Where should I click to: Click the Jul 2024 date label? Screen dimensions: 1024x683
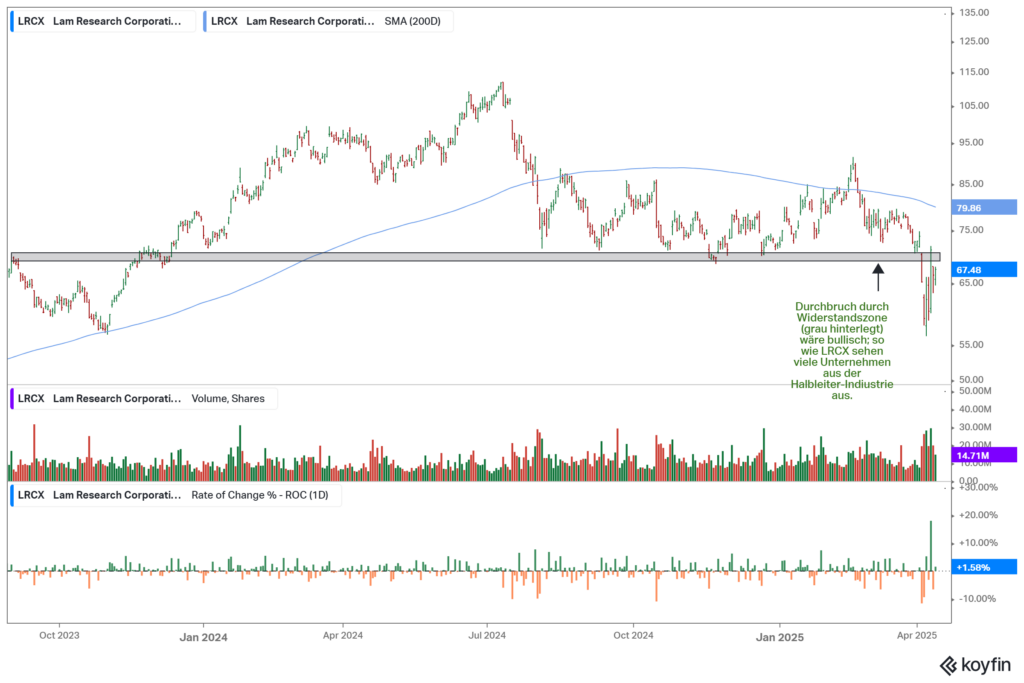pos(487,635)
